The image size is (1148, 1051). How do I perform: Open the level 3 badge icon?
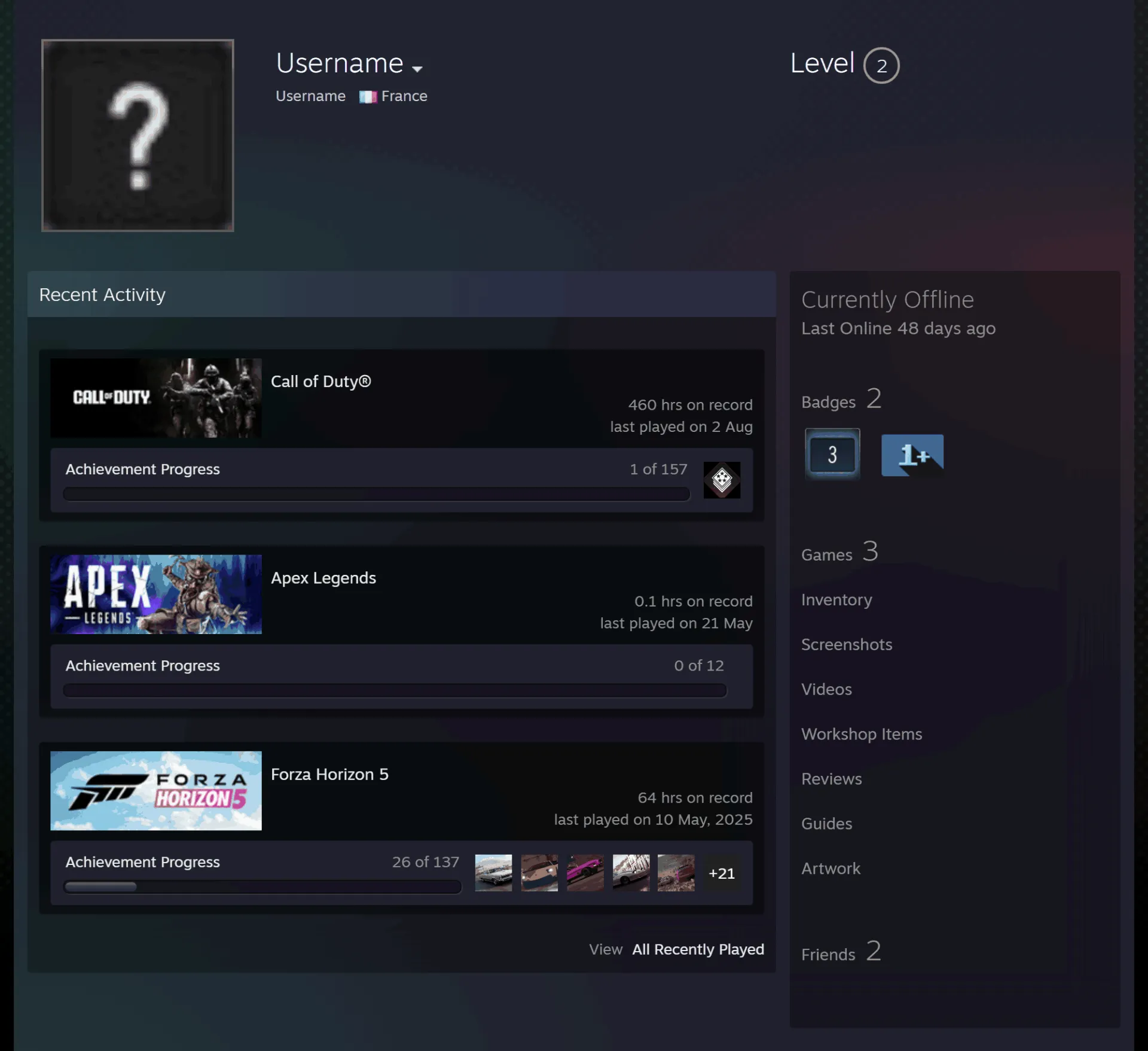coord(832,455)
